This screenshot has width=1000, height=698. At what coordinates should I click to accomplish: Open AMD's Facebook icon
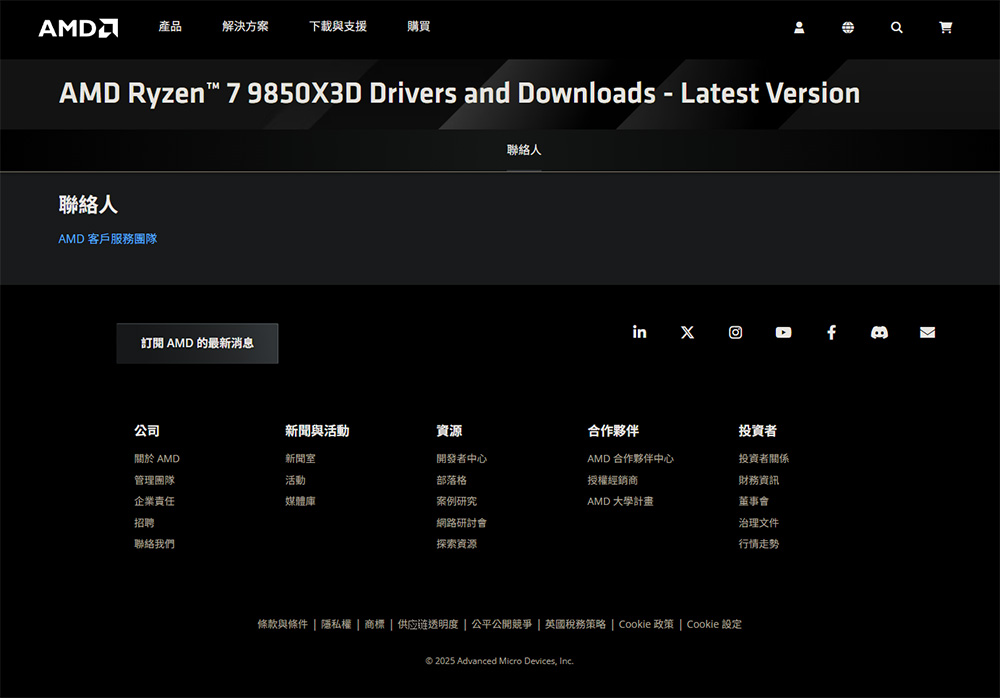(831, 332)
